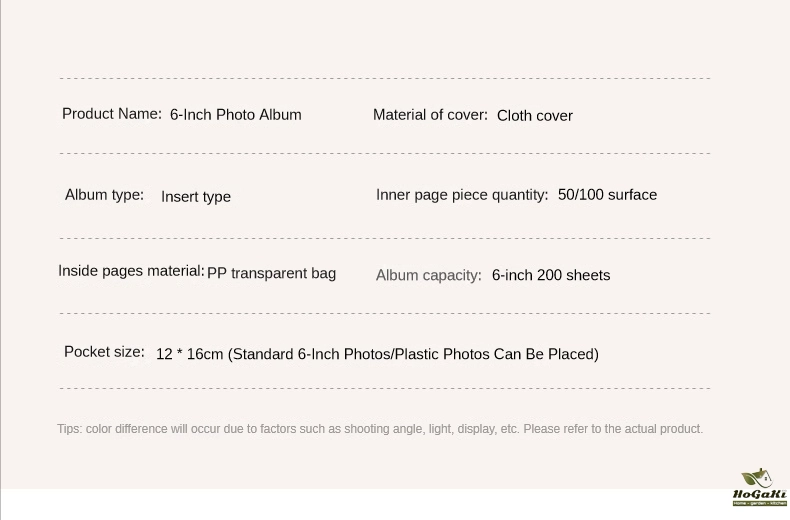Screen dimensions: 790x520
Task: Click the "Album capacity:" label
Action: tap(429, 275)
